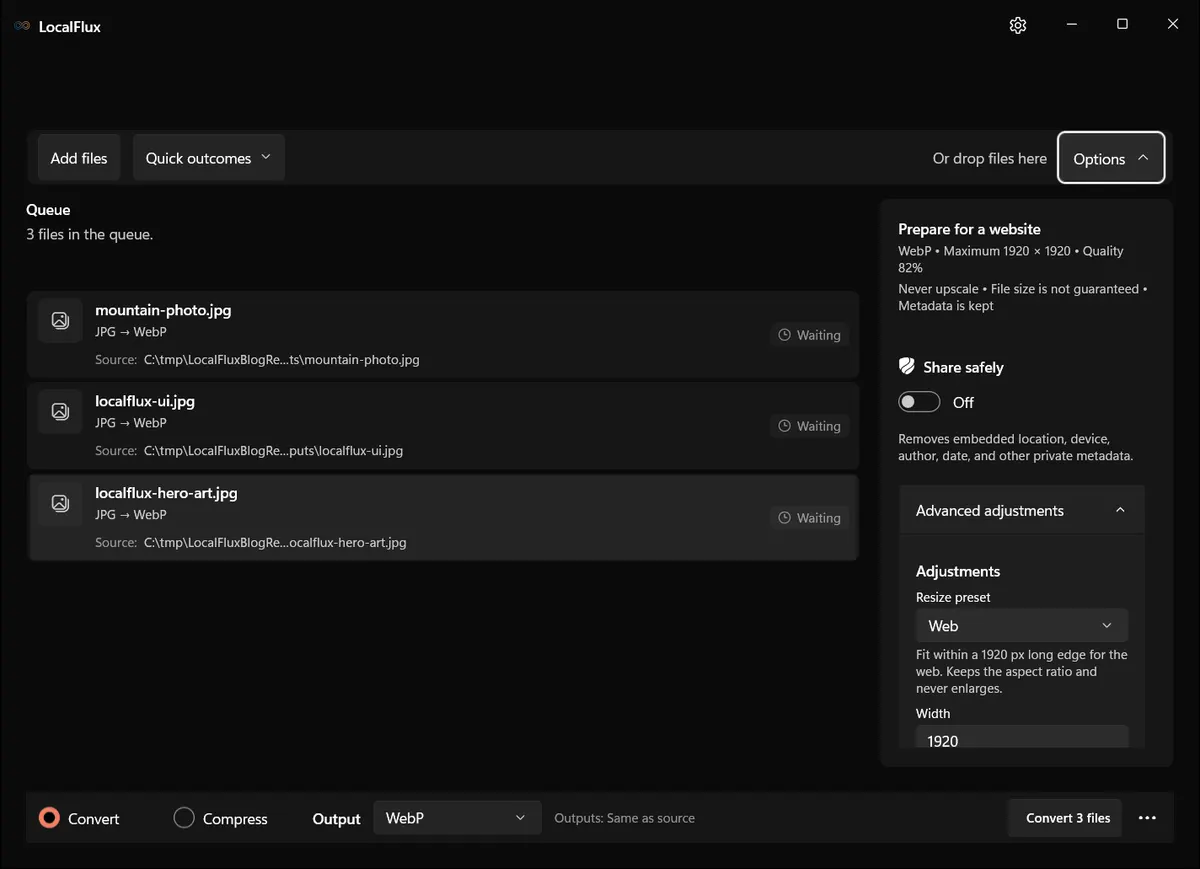Select the Compress radio option
The width and height of the screenshot is (1200, 869).
tap(221, 818)
